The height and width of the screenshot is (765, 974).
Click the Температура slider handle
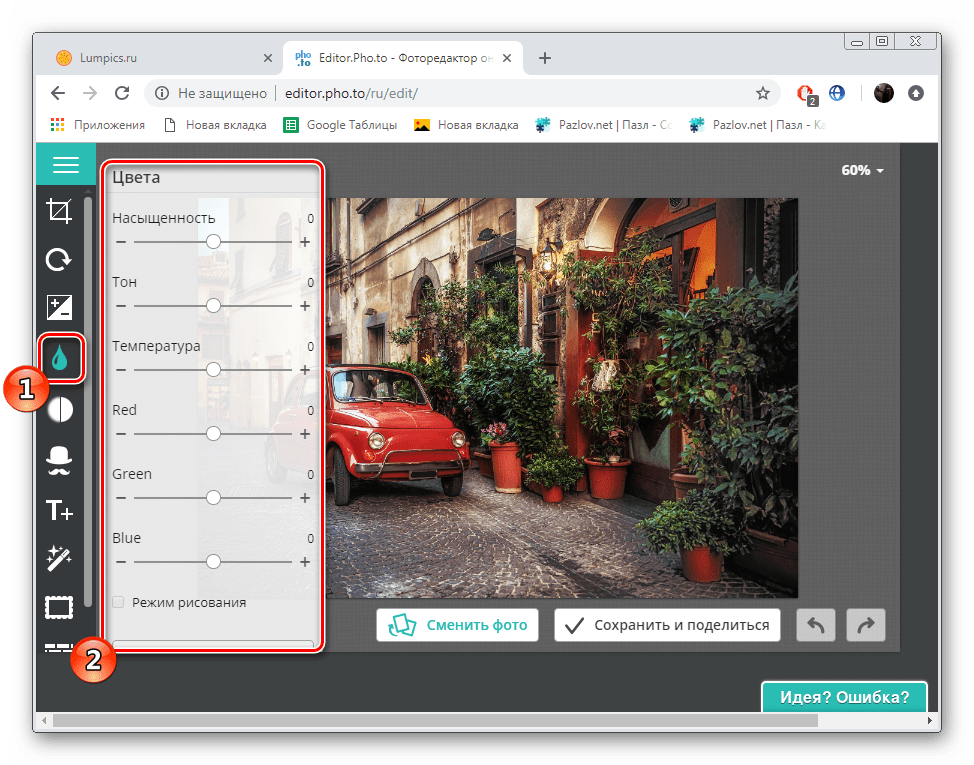213,369
